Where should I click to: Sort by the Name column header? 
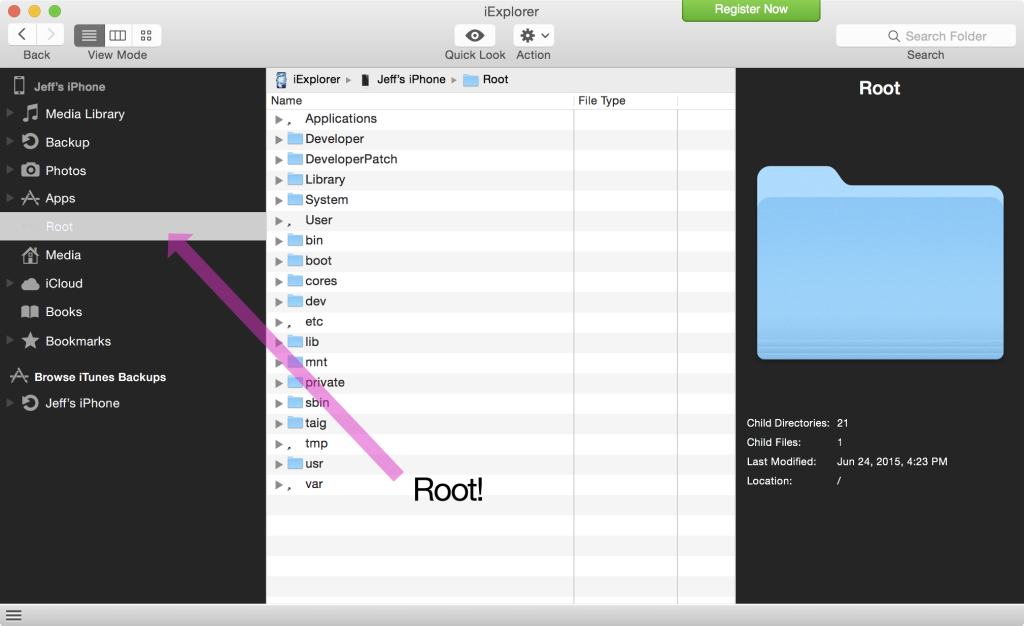click(x=420, y=101)
